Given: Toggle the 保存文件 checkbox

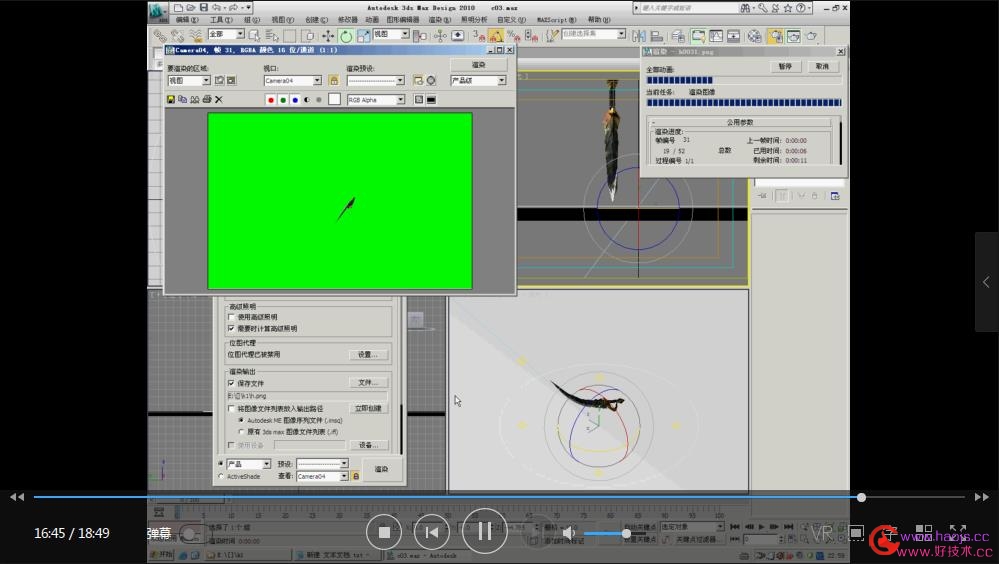Looking at the screenshot, I should tap(231, 383).
